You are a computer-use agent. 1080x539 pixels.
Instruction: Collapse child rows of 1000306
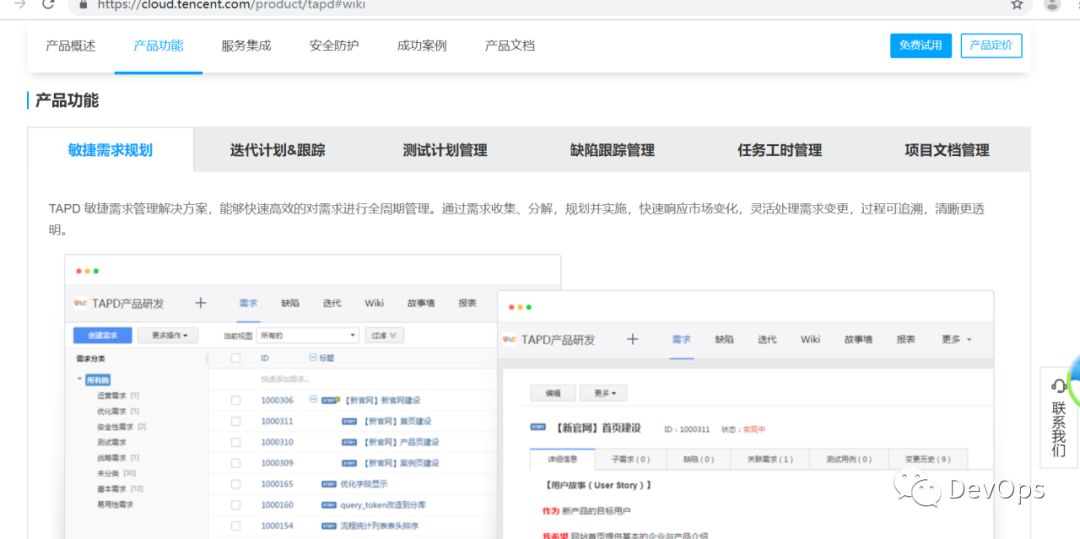coord(313,399)
